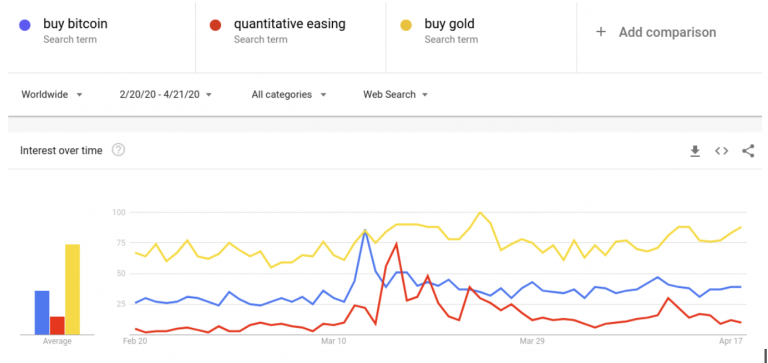
Task: Click the blue dot for buy bitcoin
Action: click(24, 25)
